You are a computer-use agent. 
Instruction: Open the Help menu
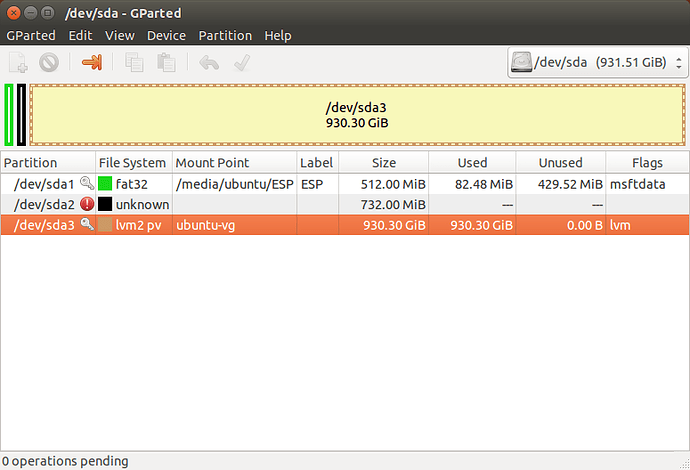(x=278, y=35)
